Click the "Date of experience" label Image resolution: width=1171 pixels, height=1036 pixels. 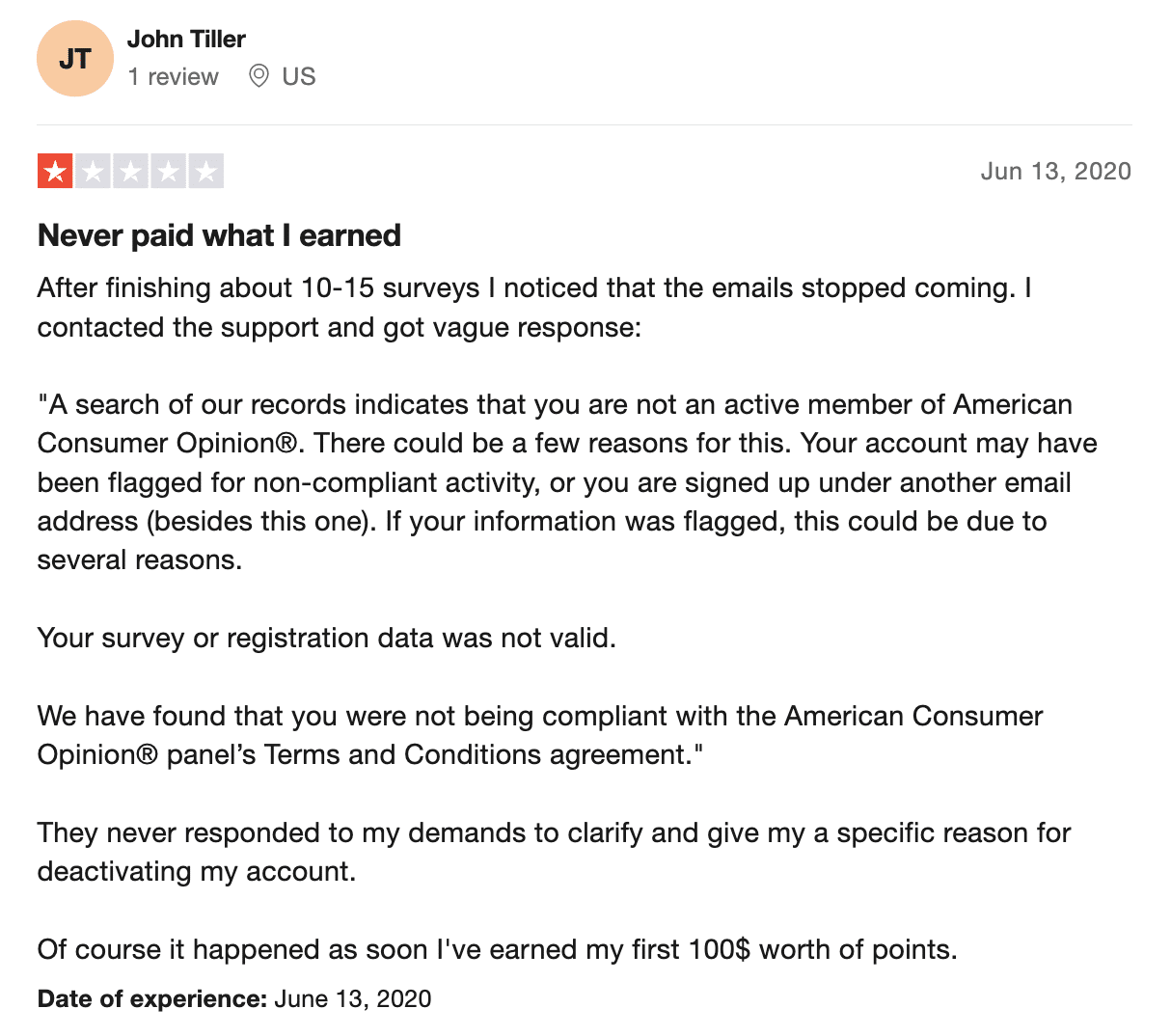152,998
